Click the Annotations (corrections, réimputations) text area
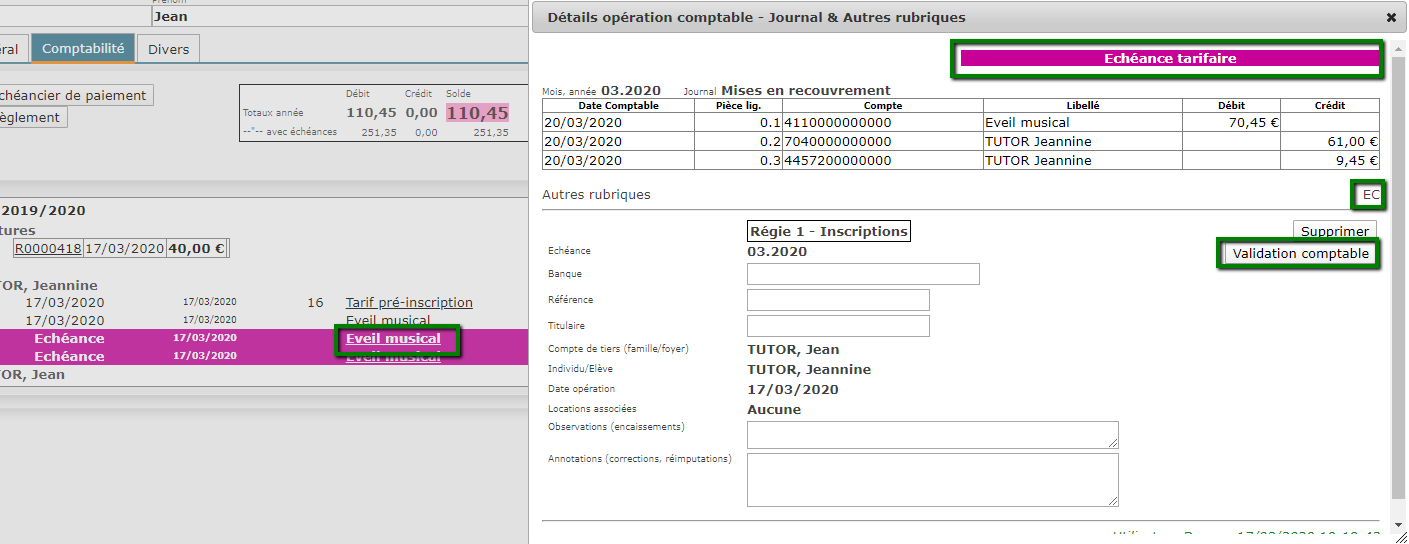The image size is (1409, 544). pyautogui.click(x=932, y=480)
